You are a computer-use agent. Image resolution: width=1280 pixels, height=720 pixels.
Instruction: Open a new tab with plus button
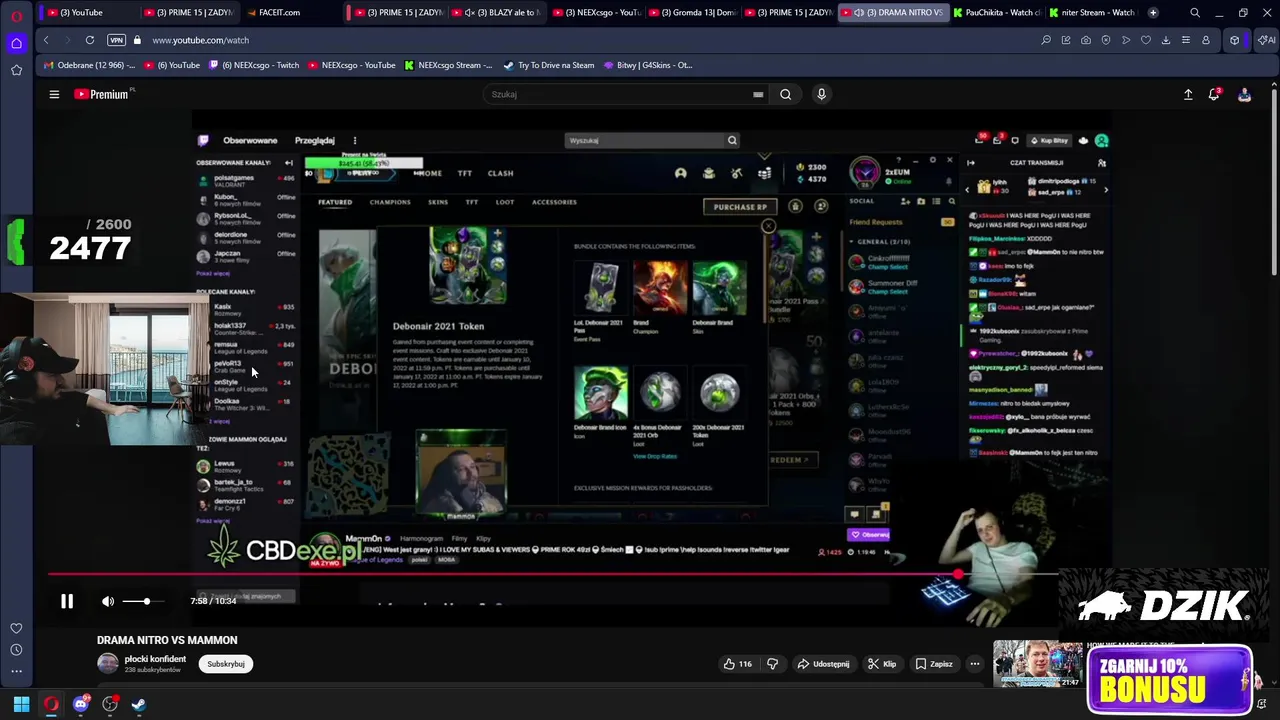1153,13
